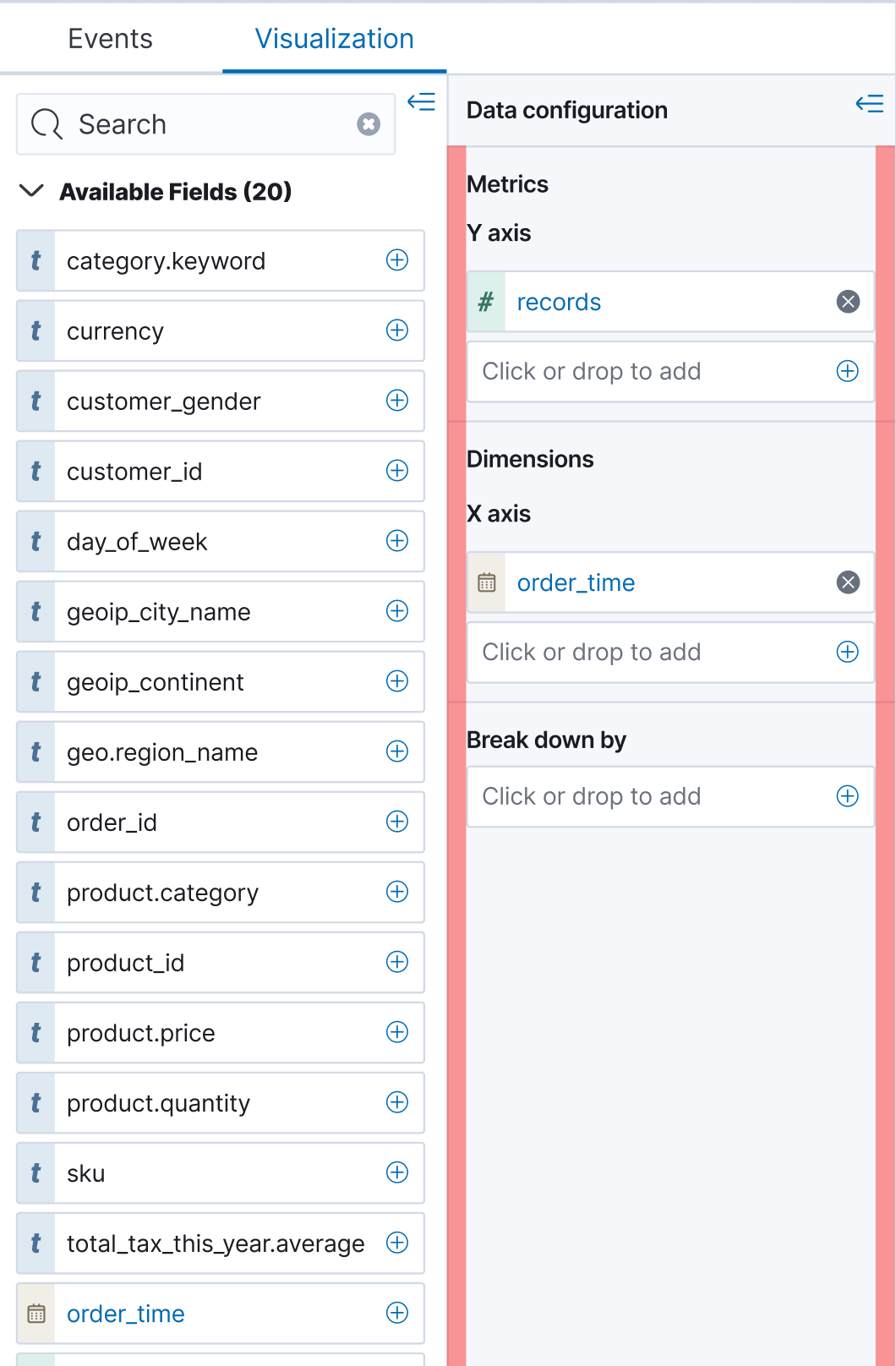Add category.keyword field using its plus icon
The width and height of the screenshot is (896, 1366).
point(396,260)
